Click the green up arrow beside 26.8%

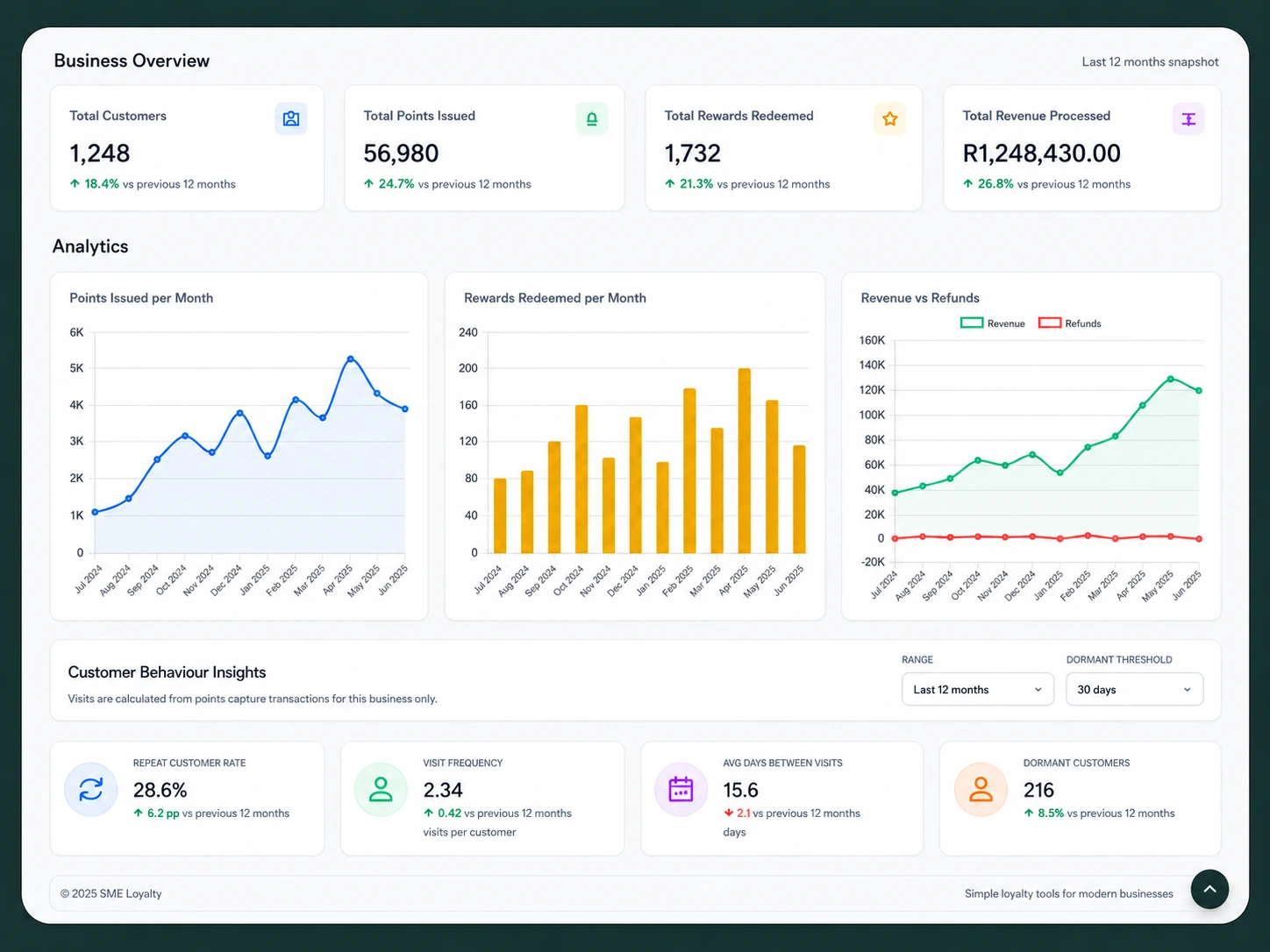pos(968,184)
